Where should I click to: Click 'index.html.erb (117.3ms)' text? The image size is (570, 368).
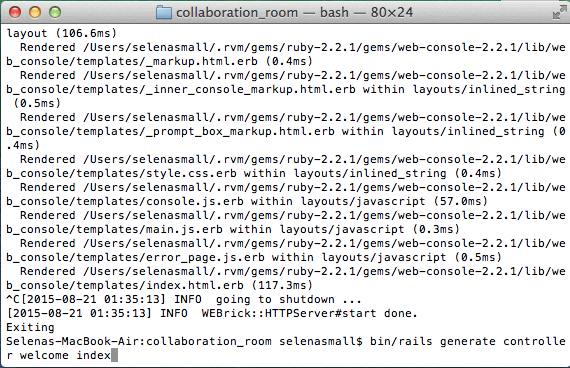[x=229, y=285]
